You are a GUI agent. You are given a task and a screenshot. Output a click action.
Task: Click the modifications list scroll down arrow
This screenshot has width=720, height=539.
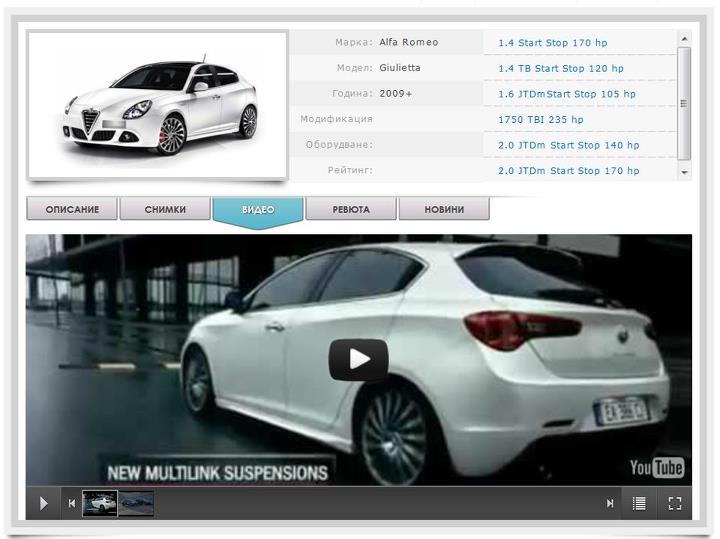[x=684, y=173]
